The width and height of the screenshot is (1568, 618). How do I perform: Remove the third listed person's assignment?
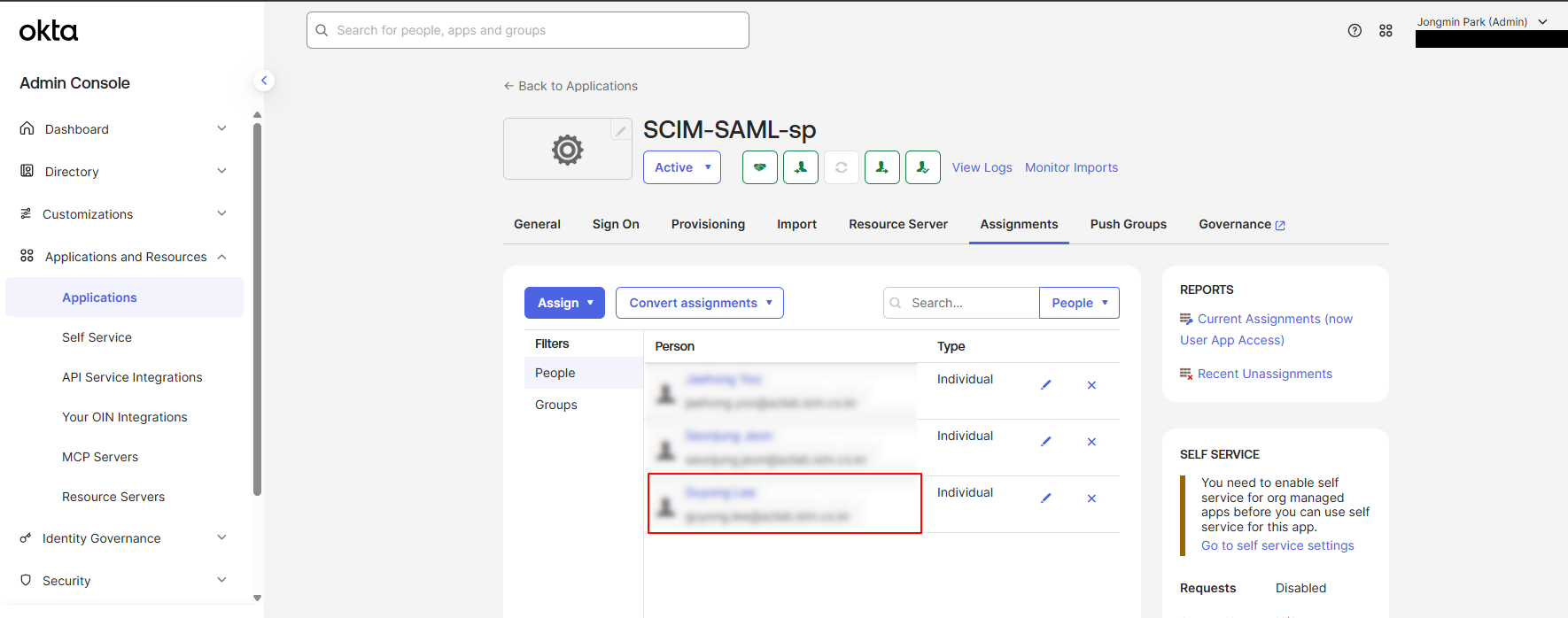coord(1091,498)
